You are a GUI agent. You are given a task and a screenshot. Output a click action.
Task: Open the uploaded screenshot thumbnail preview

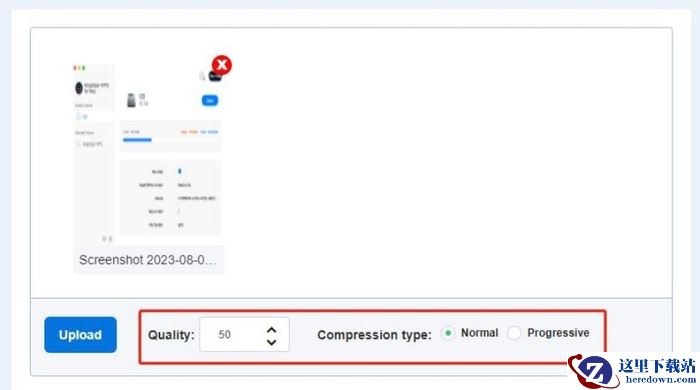coord(148,153)
